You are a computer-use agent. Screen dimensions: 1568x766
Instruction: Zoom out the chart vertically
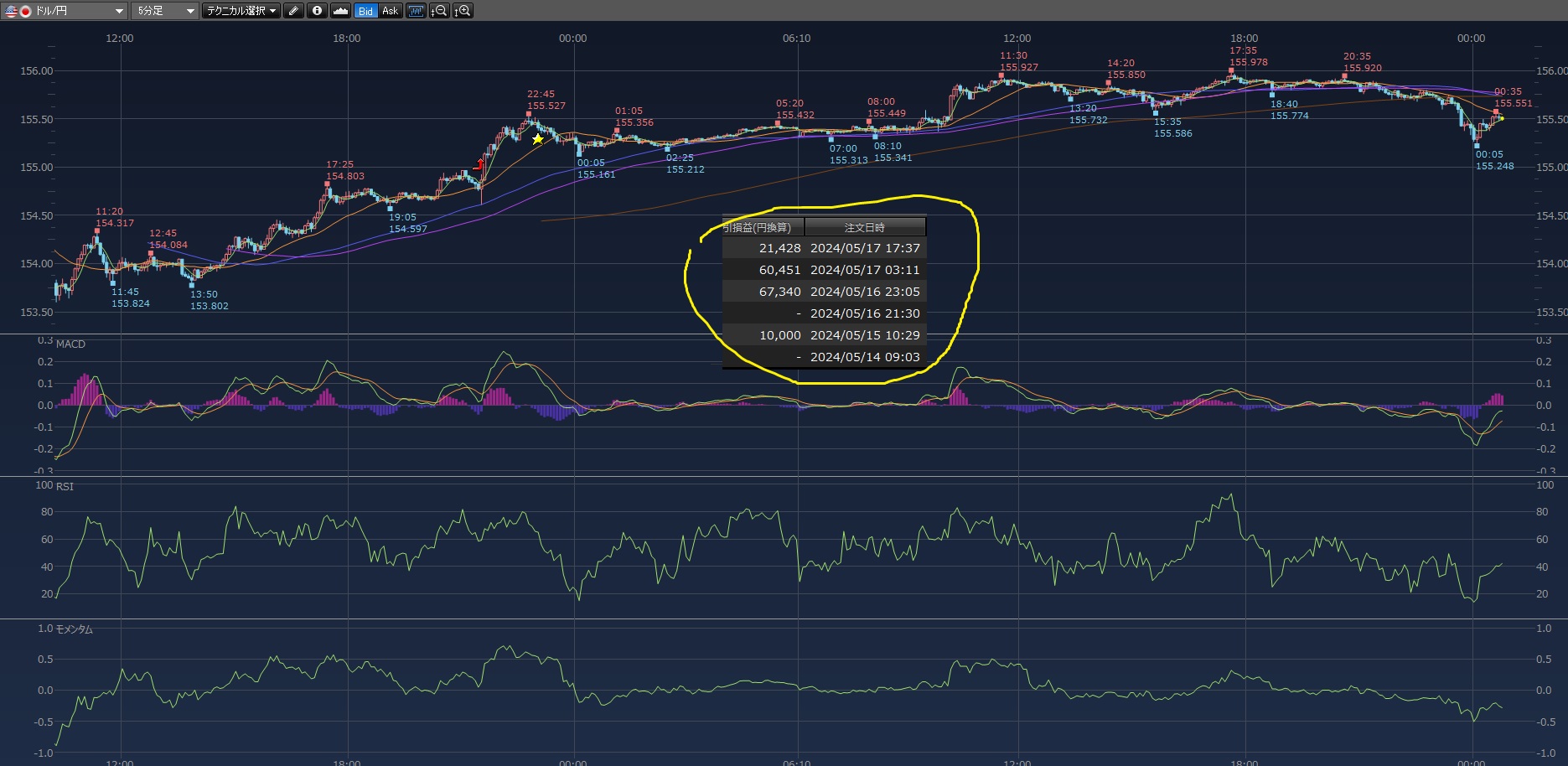(x=438, y=11)
